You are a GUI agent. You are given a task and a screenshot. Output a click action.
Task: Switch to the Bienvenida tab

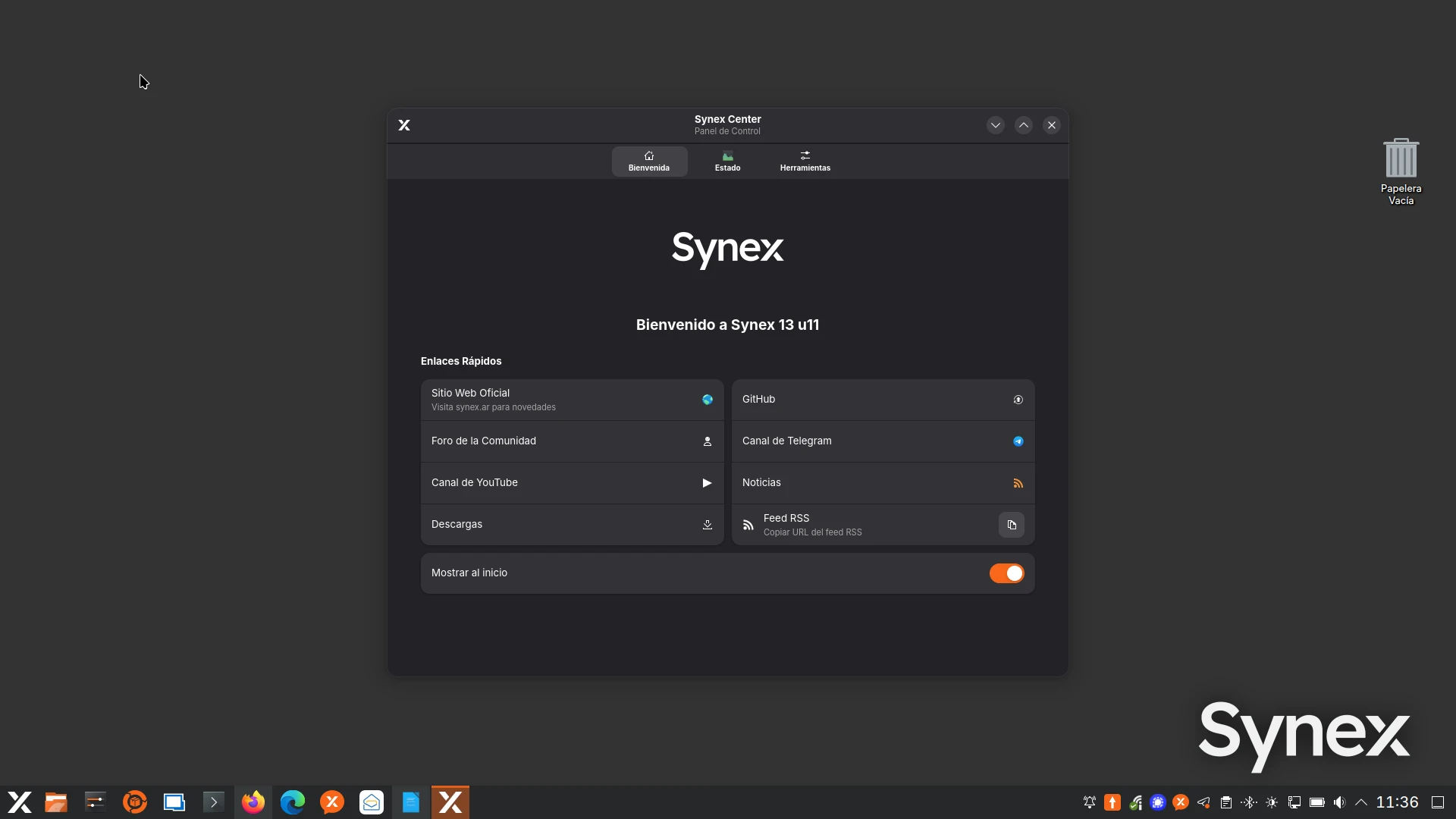click(649, 162)
